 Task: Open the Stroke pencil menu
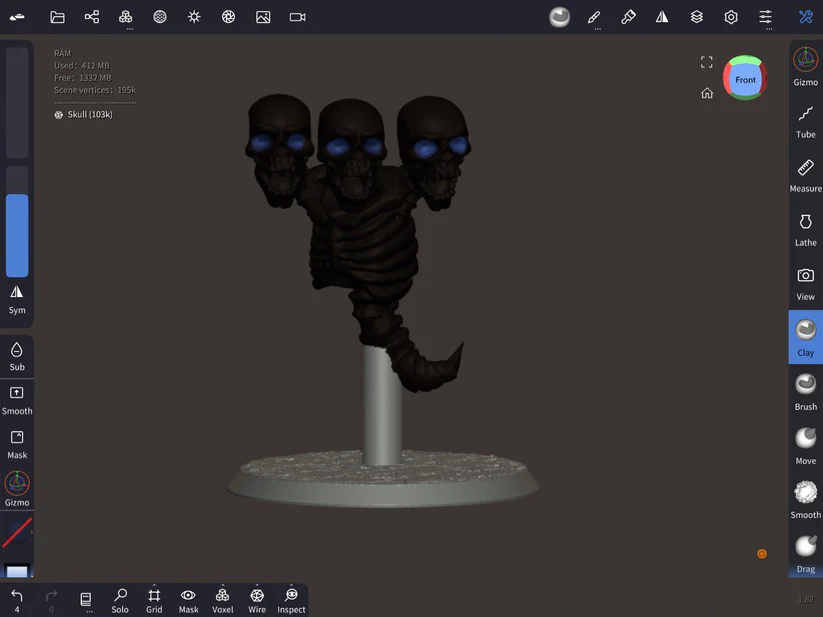(594, 17)
